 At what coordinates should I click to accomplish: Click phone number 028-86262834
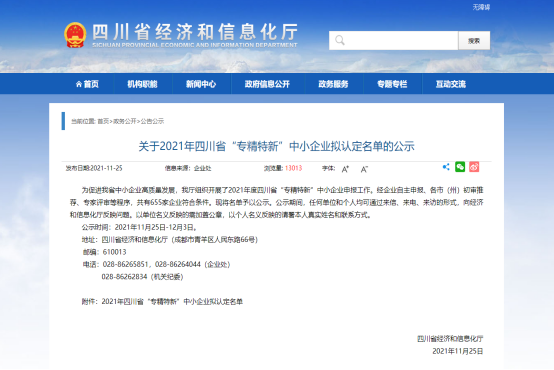(124, 277)
